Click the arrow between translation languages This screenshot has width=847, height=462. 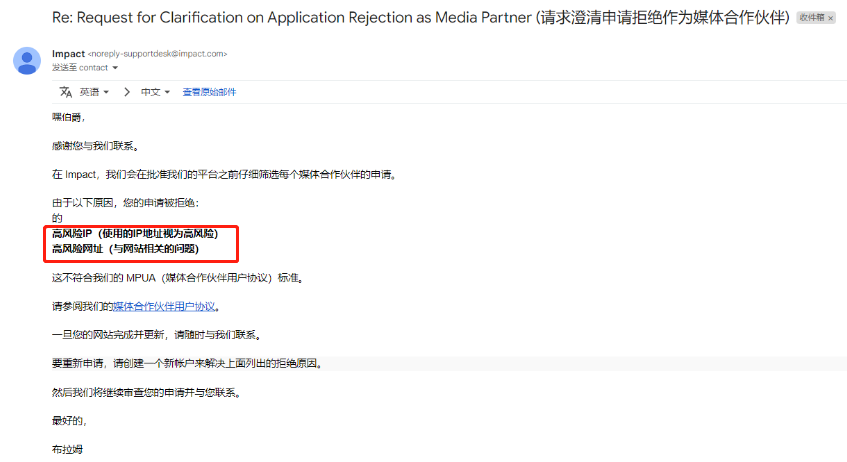(x=126, y=92)
